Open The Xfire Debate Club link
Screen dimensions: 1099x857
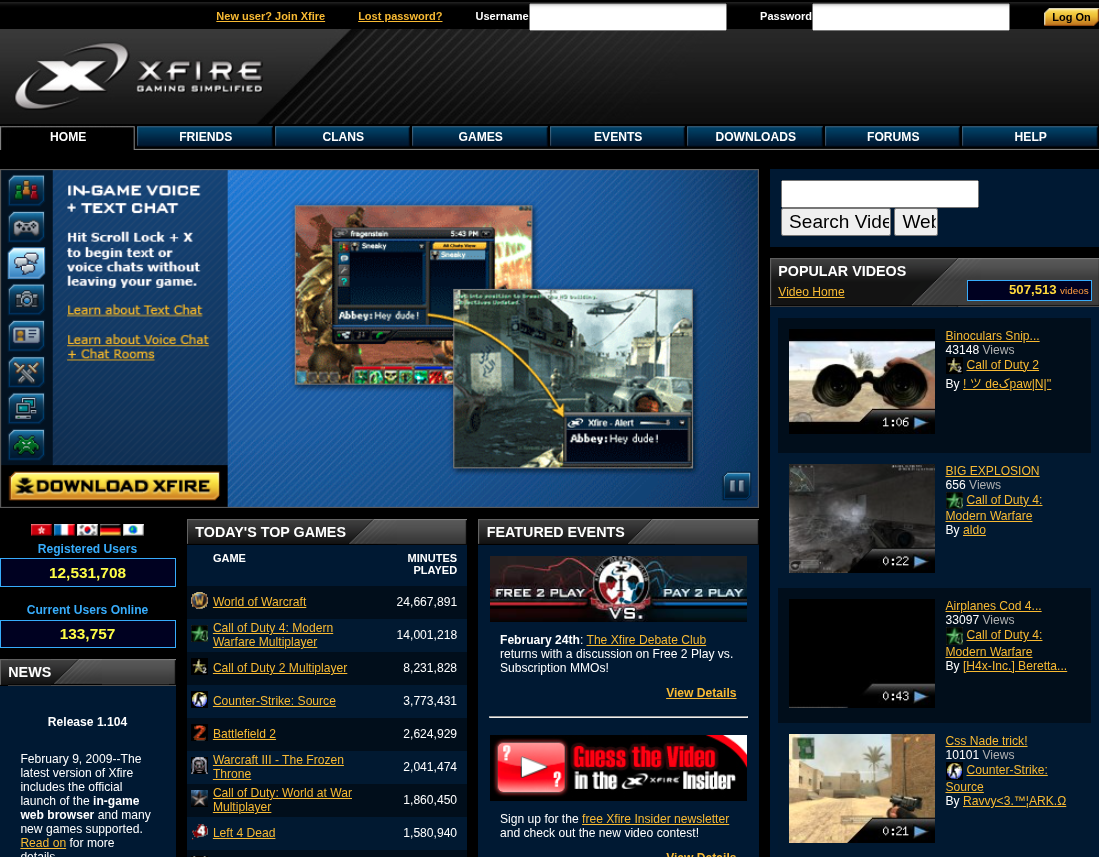click(646, 640)
